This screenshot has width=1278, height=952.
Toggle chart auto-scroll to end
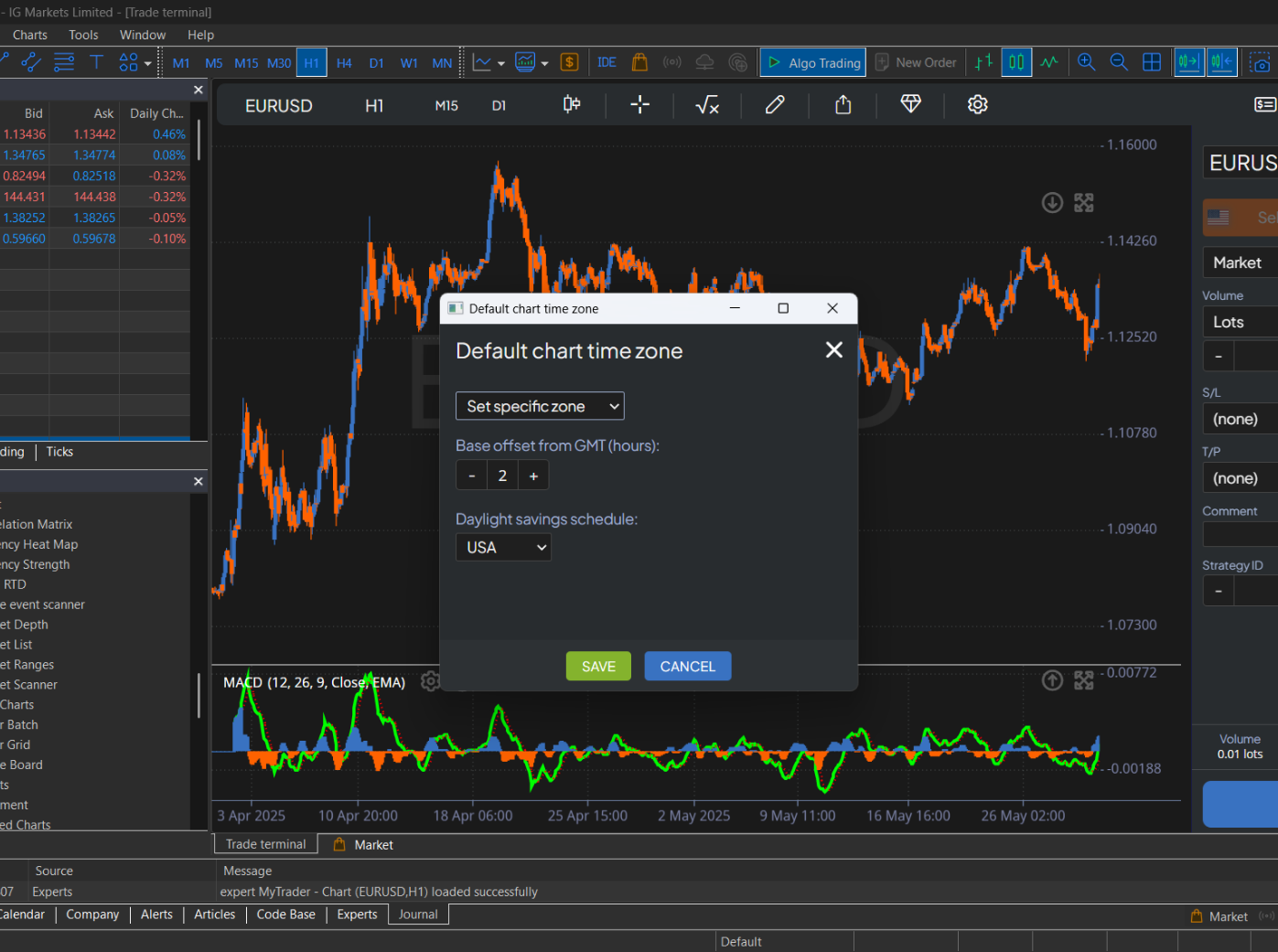tap(1188, 62)
